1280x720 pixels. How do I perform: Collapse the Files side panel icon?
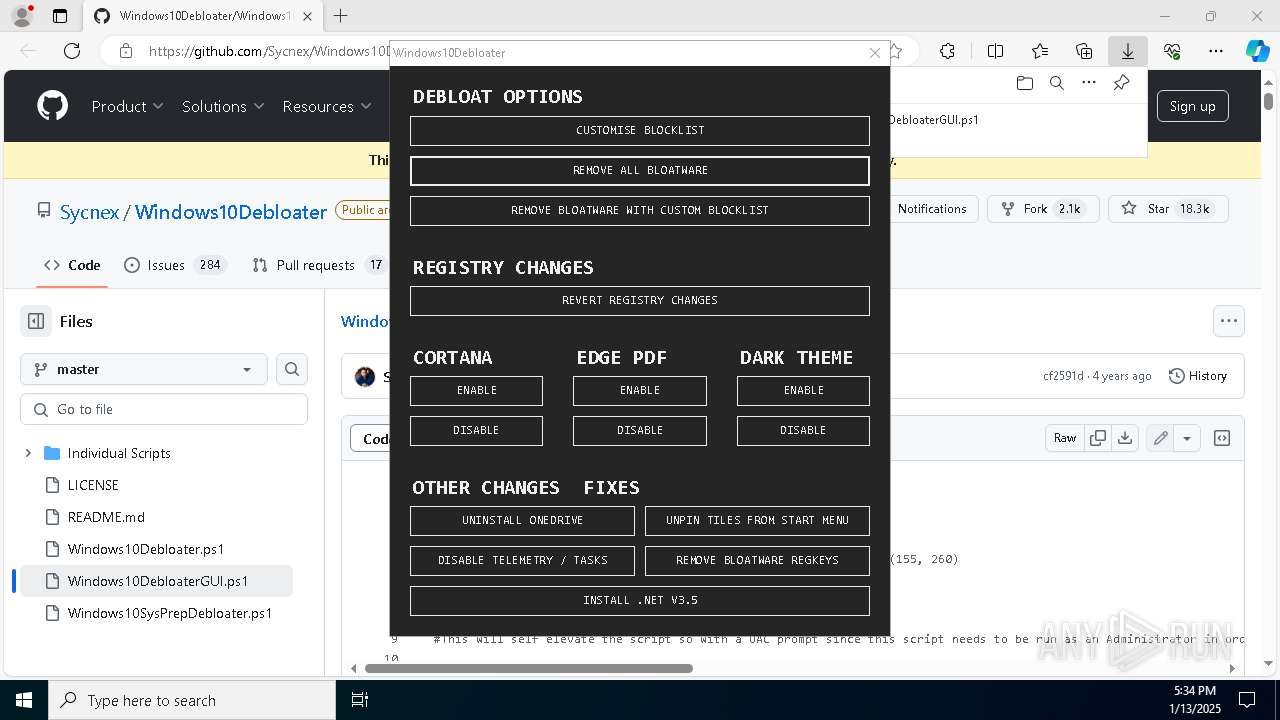[36, 321]
